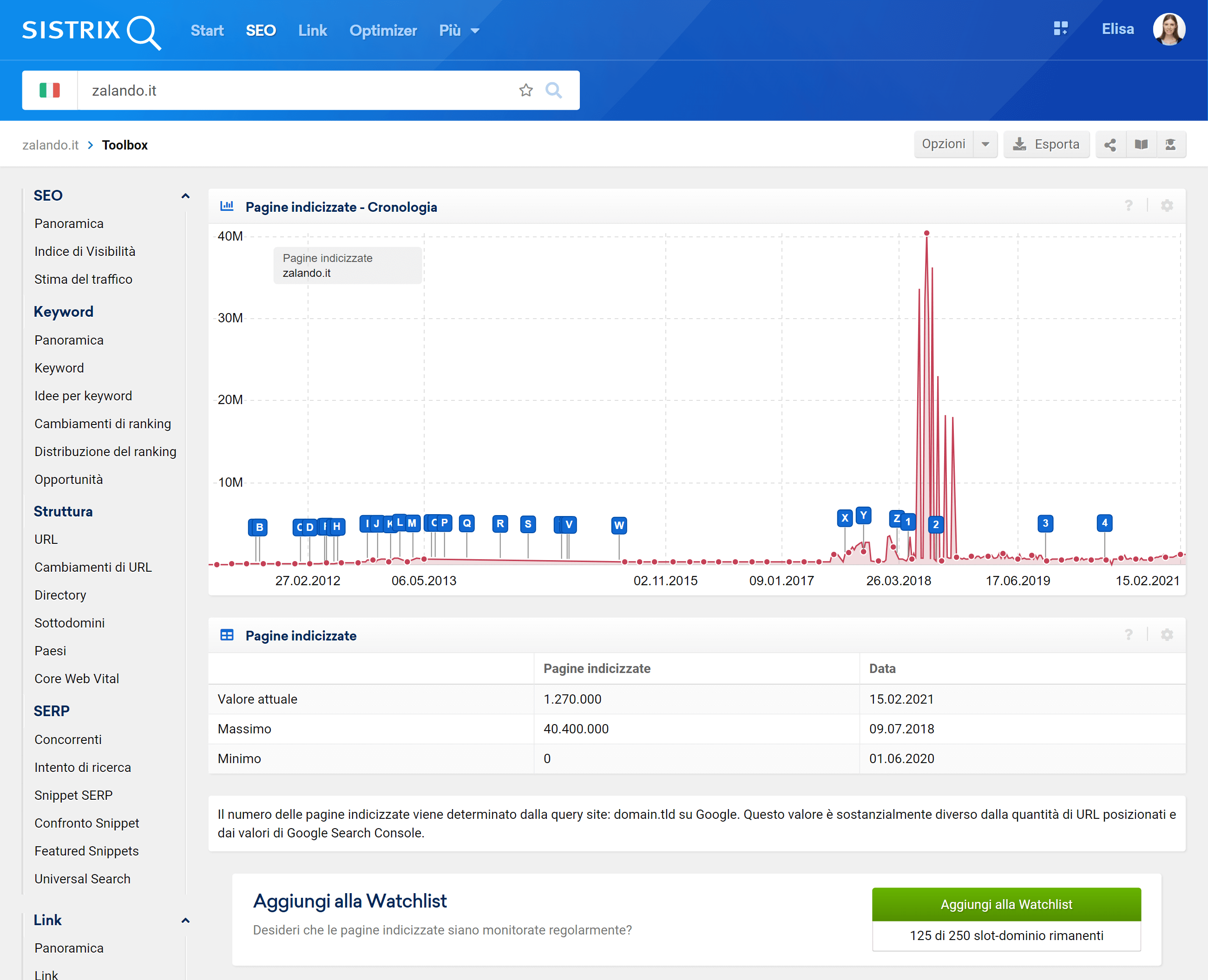
Task: Click event pin W on the chart
Action: (618, 526)
